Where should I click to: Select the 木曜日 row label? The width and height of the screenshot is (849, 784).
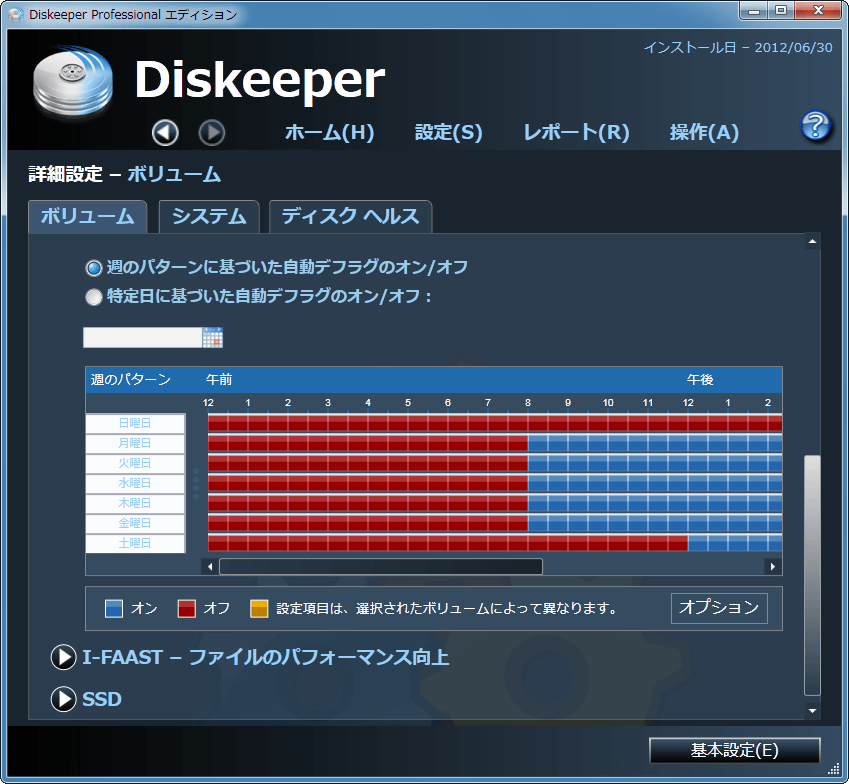coord(135,504)
